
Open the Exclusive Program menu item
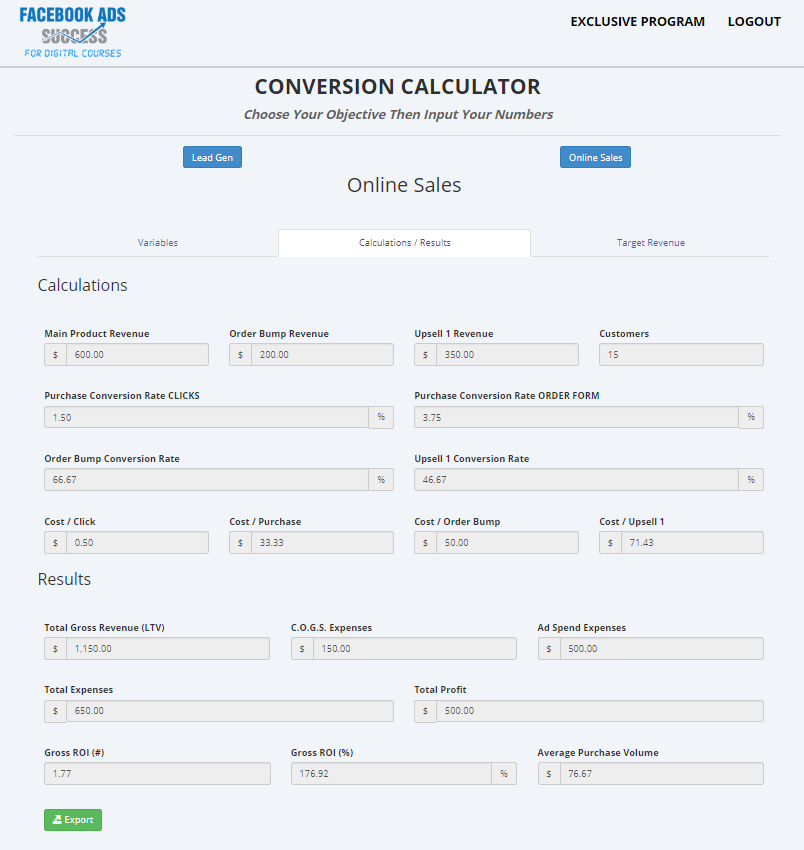click(637, 21)
